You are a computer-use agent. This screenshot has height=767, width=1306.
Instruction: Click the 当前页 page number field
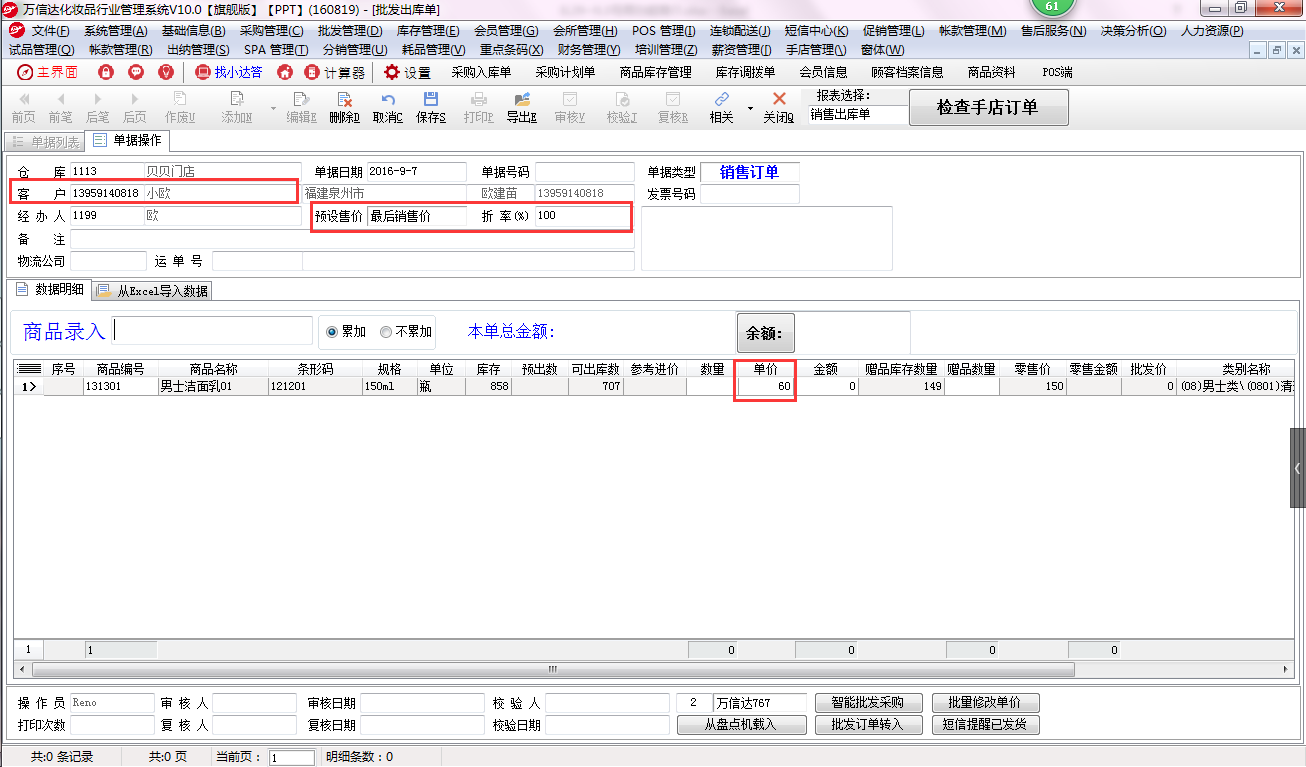[292, 758]
